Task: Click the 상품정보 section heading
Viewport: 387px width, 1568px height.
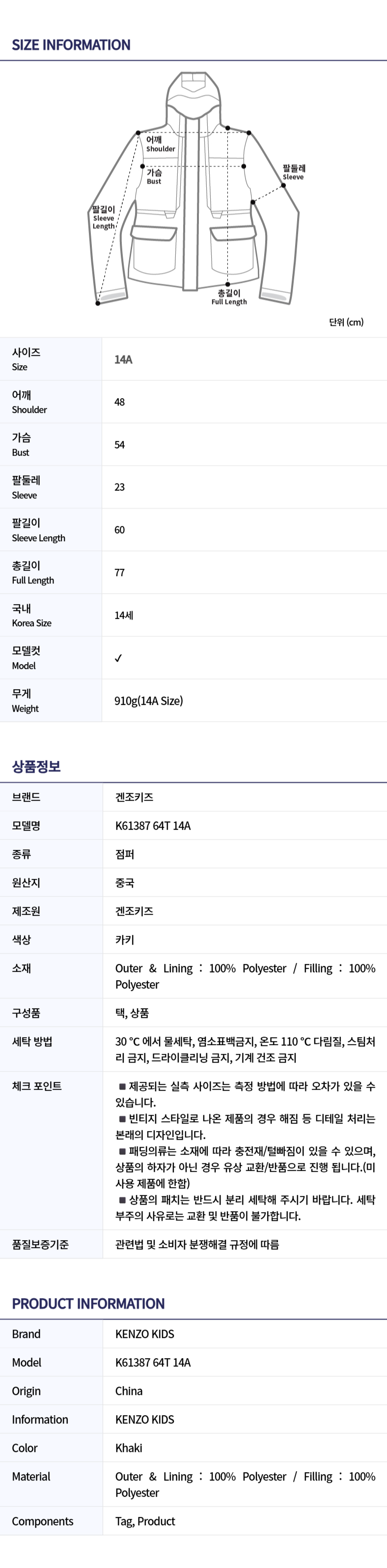Action: coord(36,766)
